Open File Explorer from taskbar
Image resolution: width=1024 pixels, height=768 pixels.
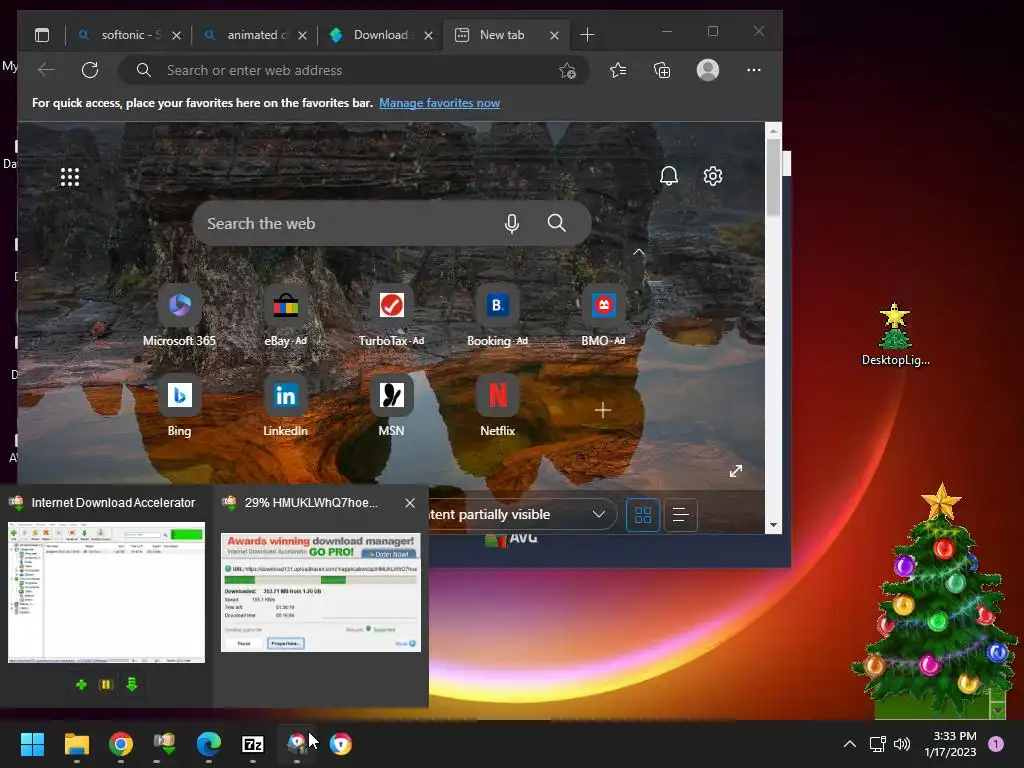[76, 744]
